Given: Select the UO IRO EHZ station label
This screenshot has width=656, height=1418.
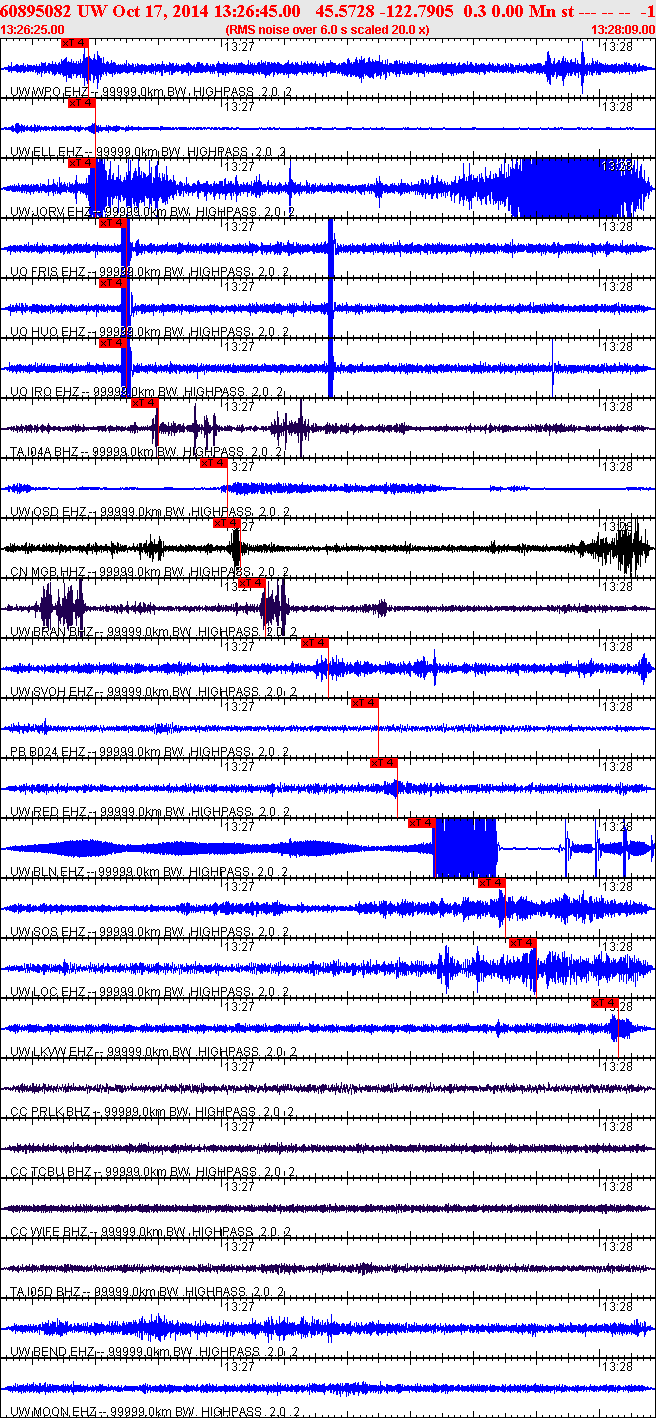Looking at the screenshot, I should pyautogui.click(x=48, y=392).
